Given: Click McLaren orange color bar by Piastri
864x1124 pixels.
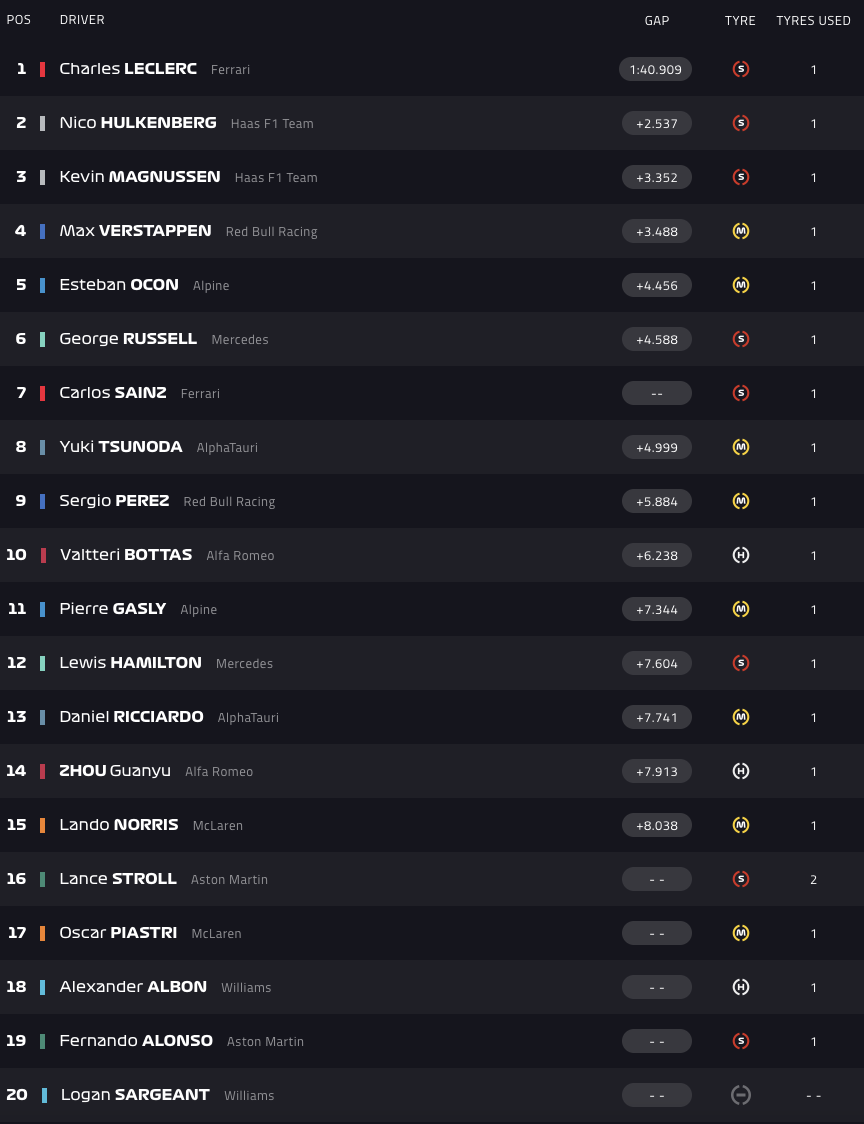Looking at the screenshot, I should (x=42, y=933).
